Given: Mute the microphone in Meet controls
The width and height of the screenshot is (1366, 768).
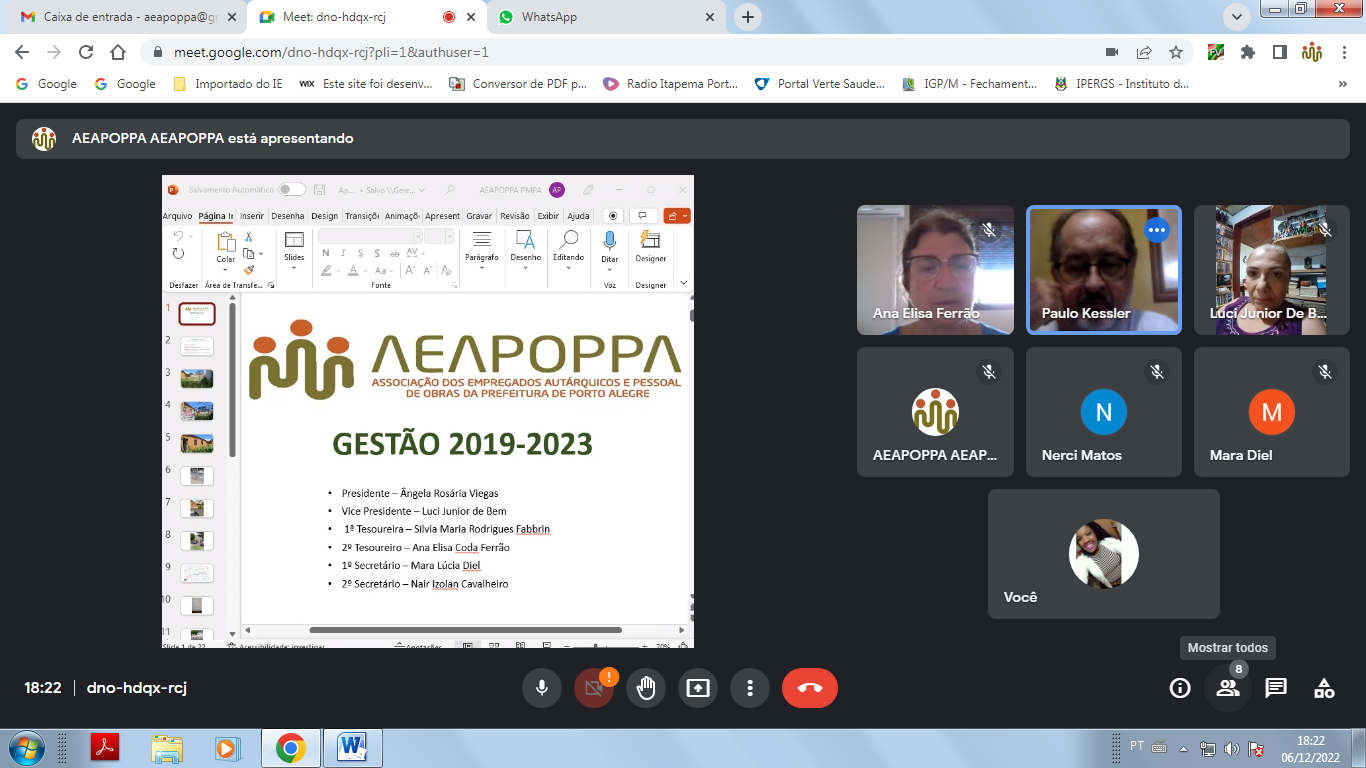Looking at the screenshot, I should coord(542,688).
